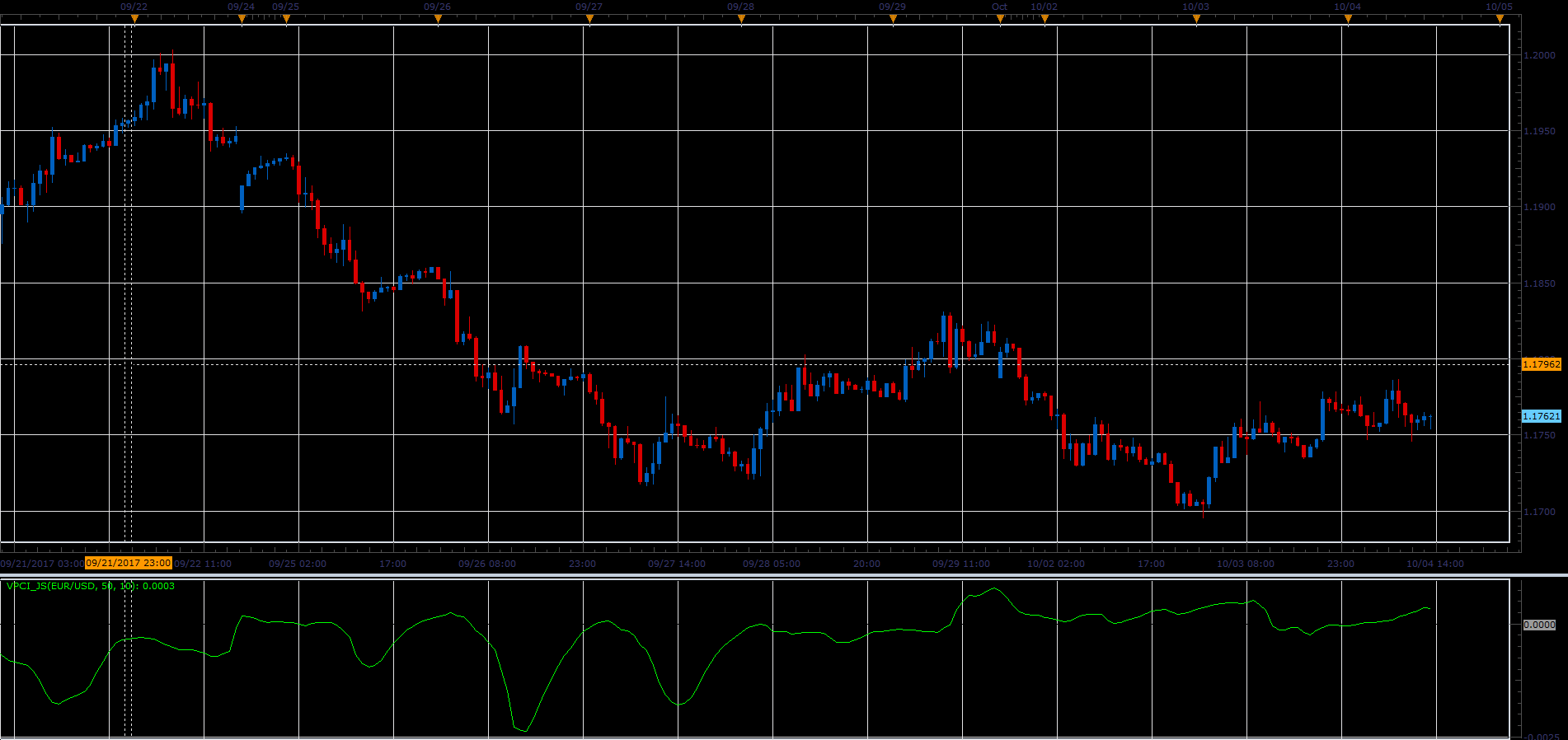The height and width of the screenshot is (740, 1568).
Task: Select the 09/26 orange triangle marker
Action: (x=438, y=19)
